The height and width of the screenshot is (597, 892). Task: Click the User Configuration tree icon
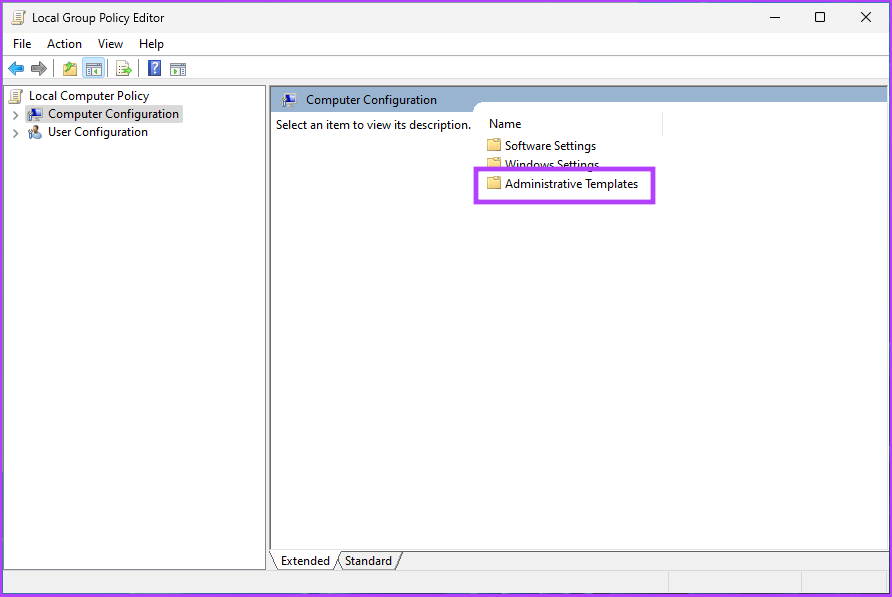coord(35,132)
